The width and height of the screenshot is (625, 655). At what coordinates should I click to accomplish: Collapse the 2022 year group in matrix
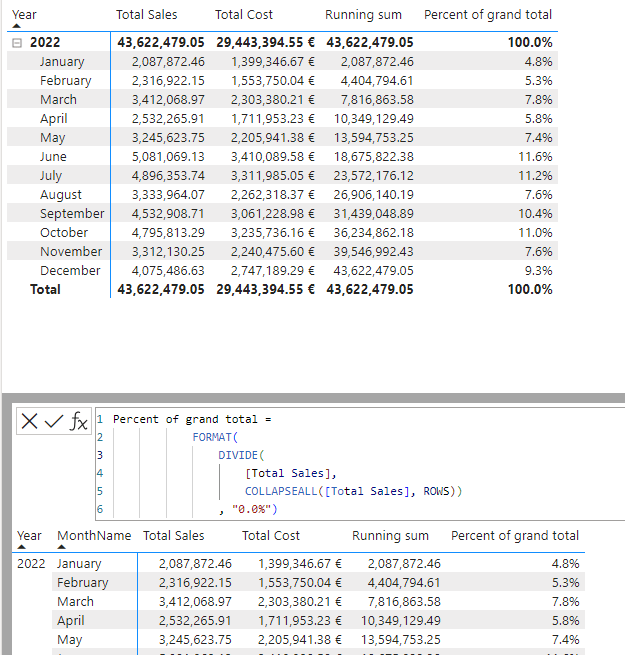pos(17,43)
